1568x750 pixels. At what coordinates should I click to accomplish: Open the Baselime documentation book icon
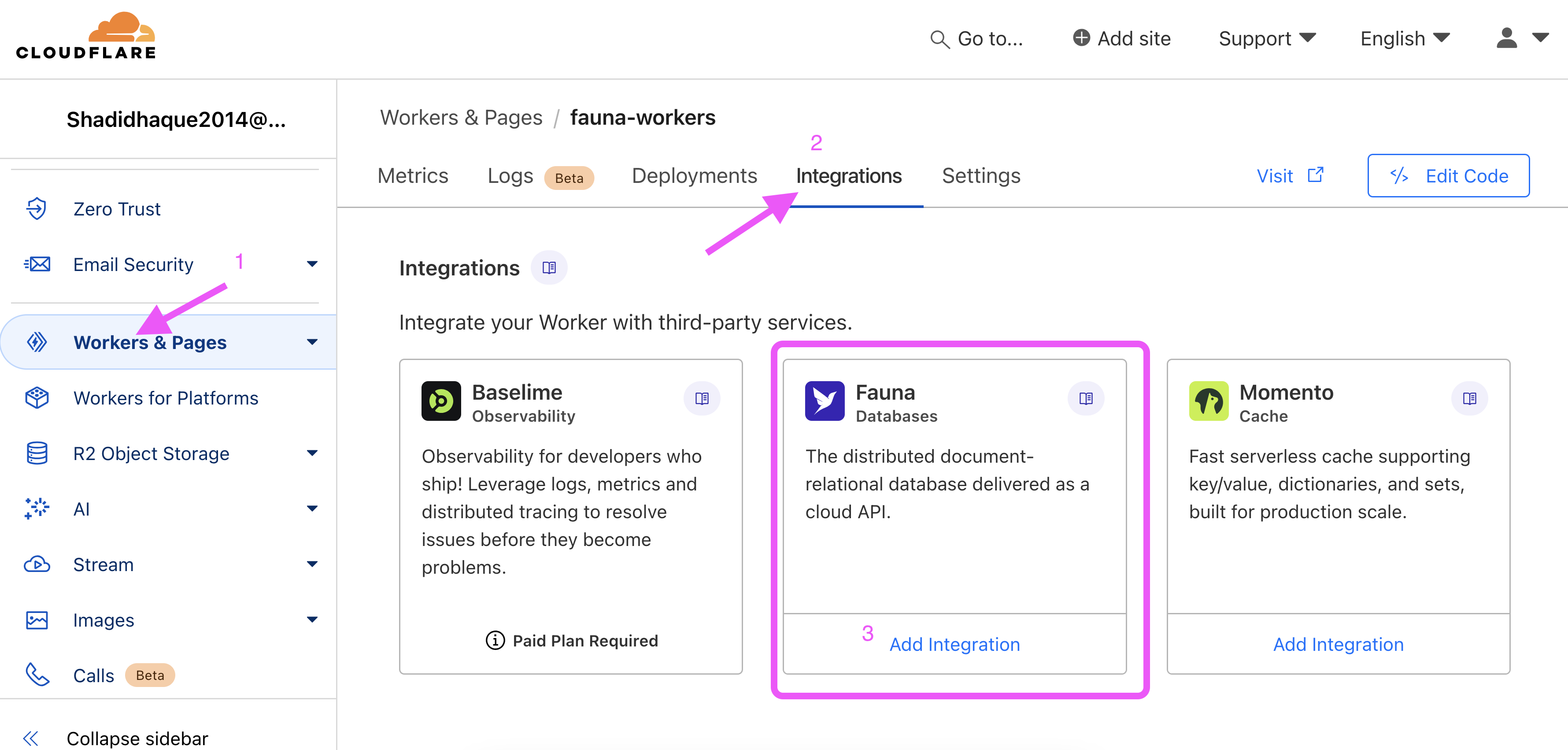pyautogui.click(x=702, y=398)
